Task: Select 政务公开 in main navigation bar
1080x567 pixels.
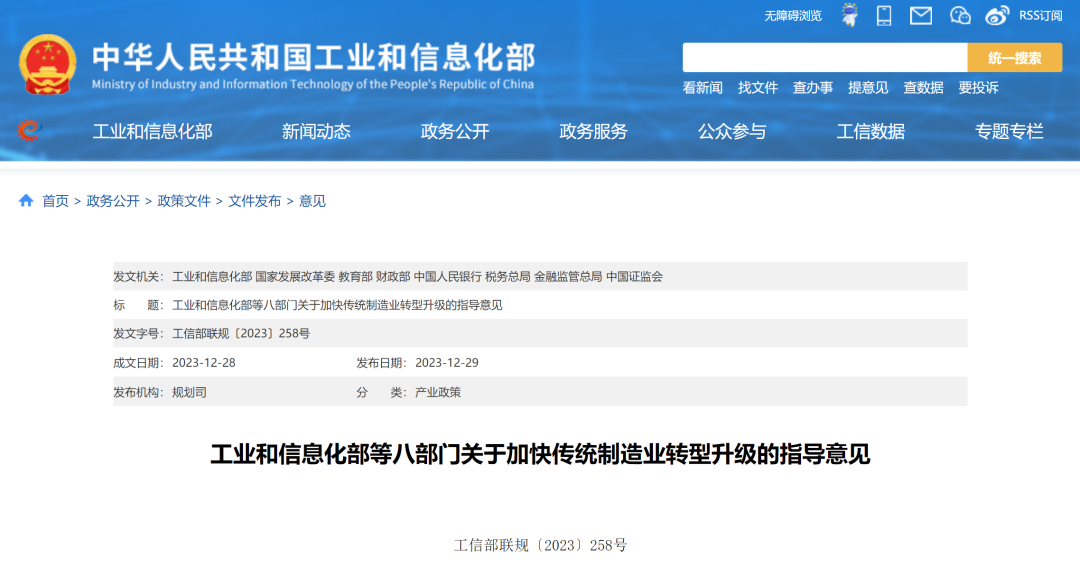Action: click(x=455, y=131)
